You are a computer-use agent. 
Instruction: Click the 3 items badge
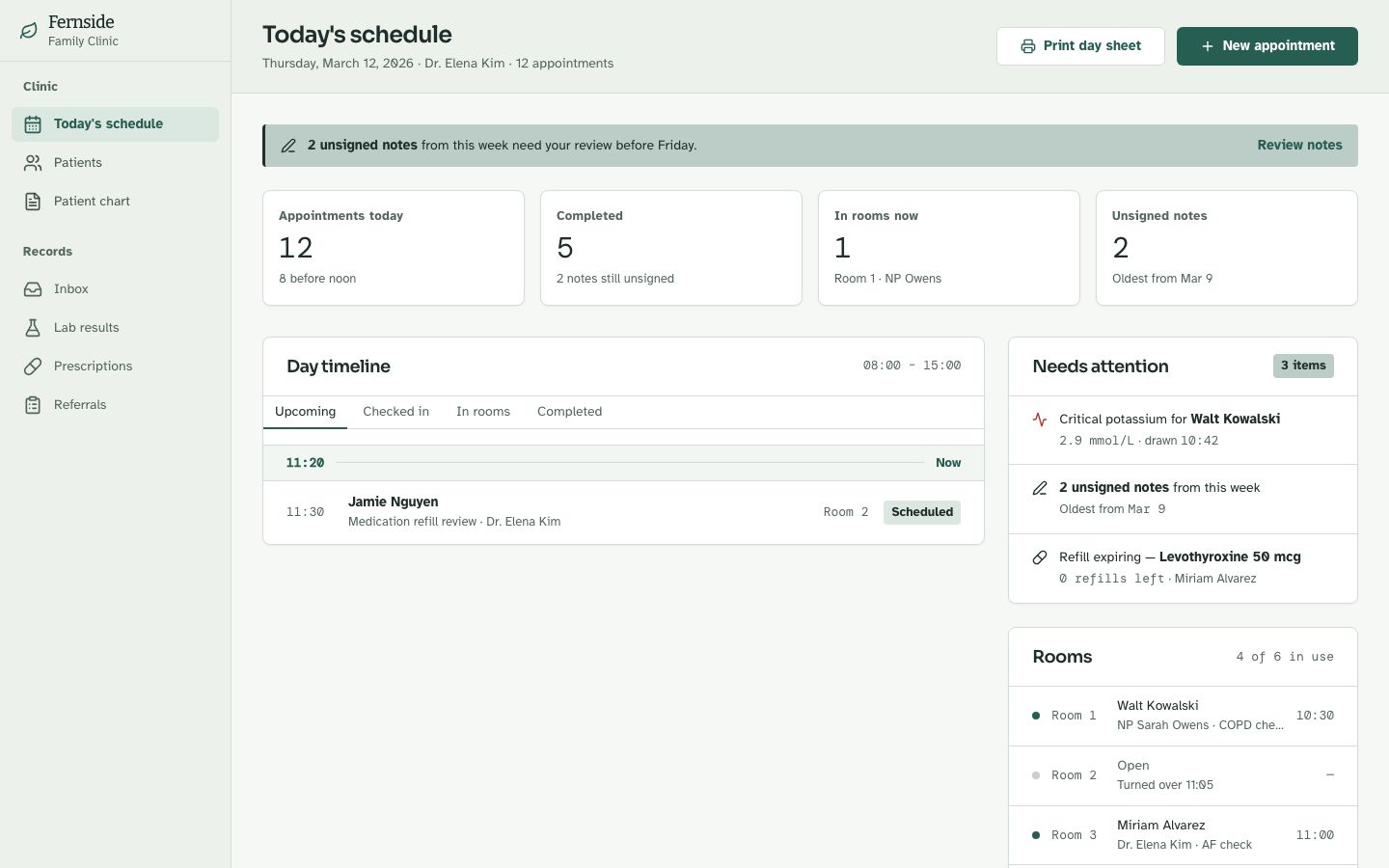click(1303, 366)
